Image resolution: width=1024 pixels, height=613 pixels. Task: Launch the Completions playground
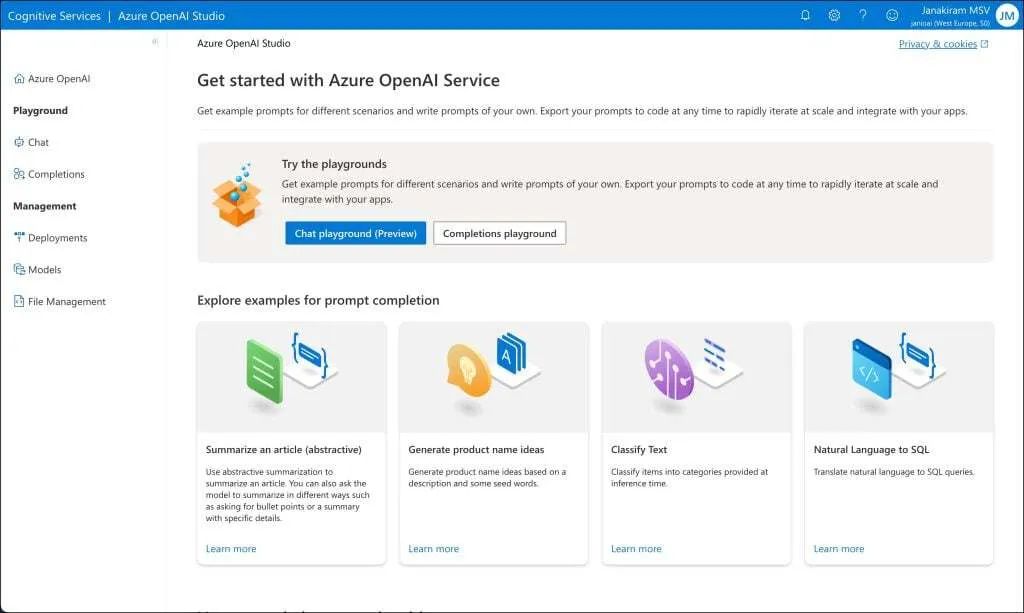click(500, 233)
